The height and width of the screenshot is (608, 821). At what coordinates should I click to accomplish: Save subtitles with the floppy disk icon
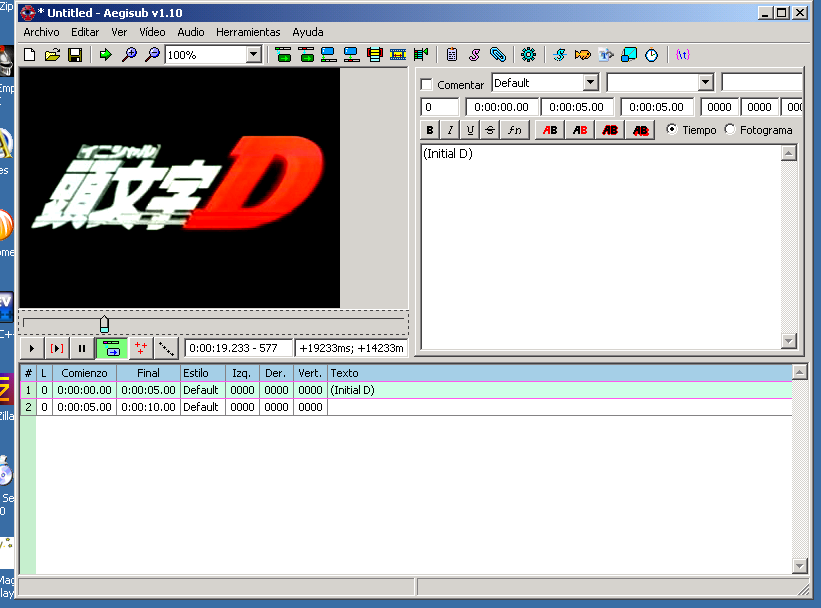(75, 54)
